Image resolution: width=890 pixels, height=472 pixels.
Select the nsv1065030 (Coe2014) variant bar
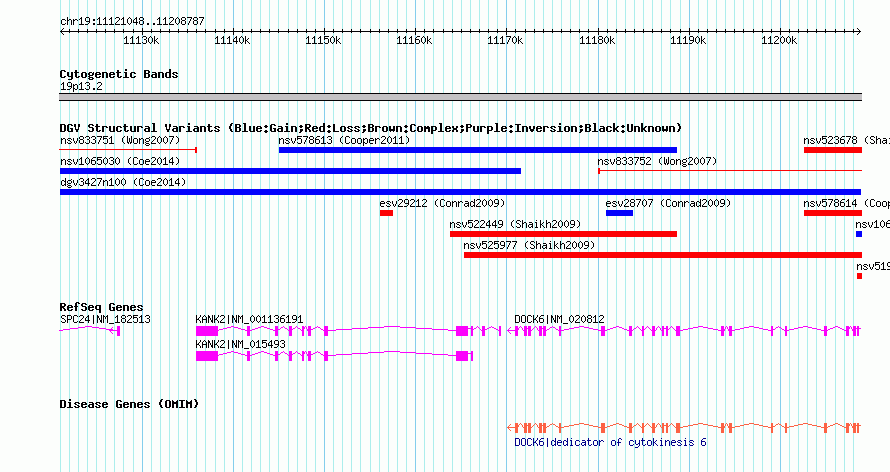click(290, 171)
